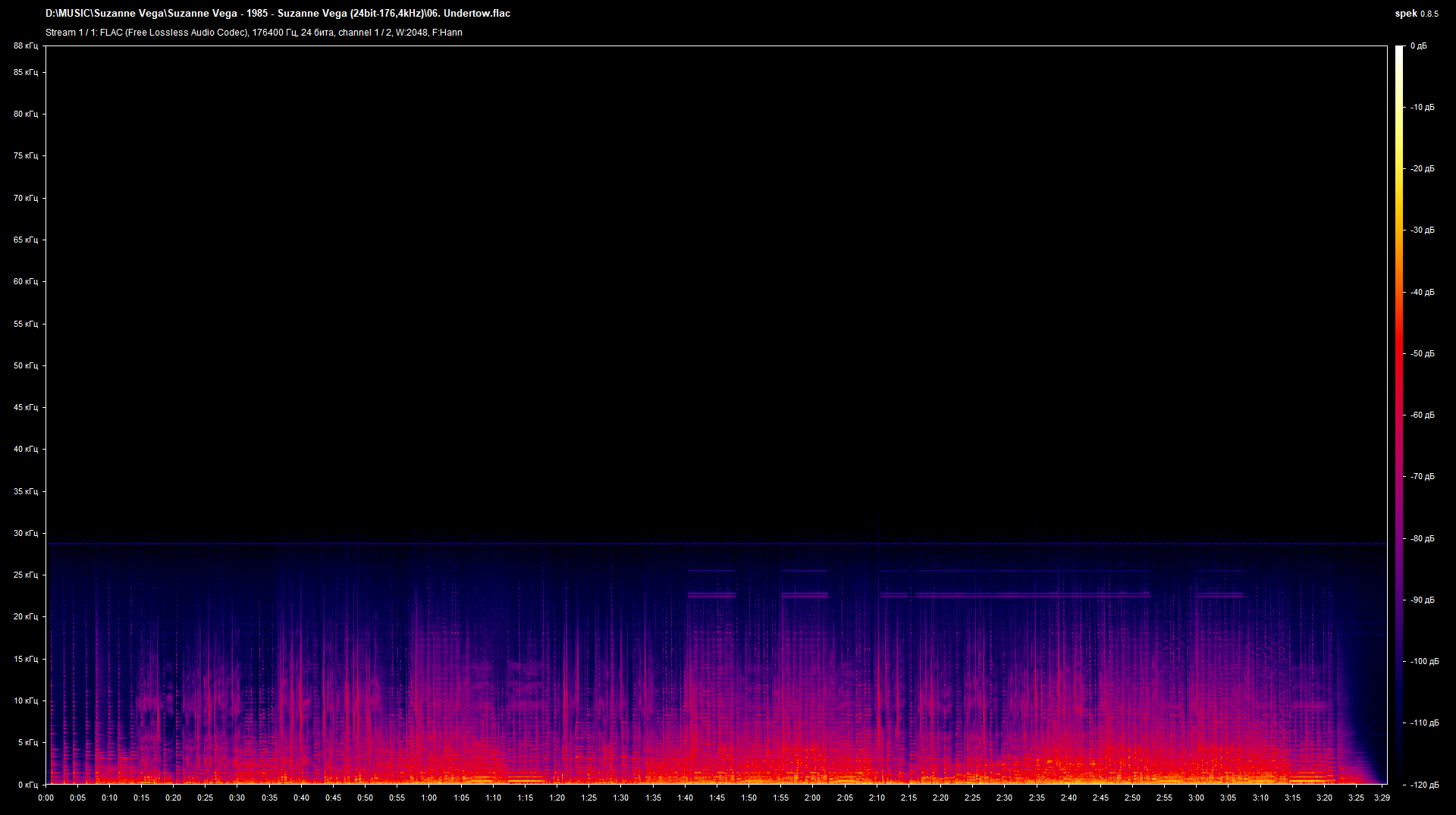The height and width of the screenshot is (815, 1456).
Task: Click the 3:29 end time label
Action: [x=1382, y=798]
